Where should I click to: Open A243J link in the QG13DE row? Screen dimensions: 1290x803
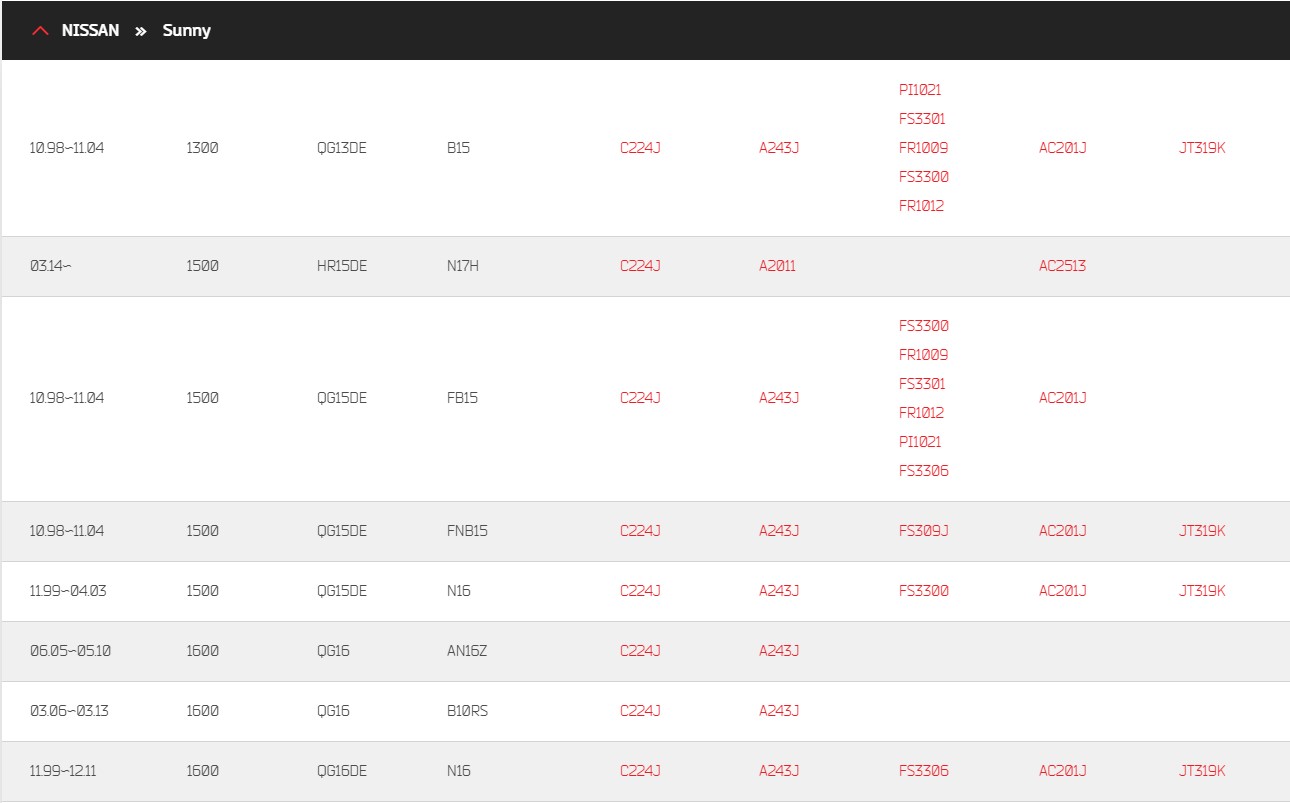coord(779,148)
